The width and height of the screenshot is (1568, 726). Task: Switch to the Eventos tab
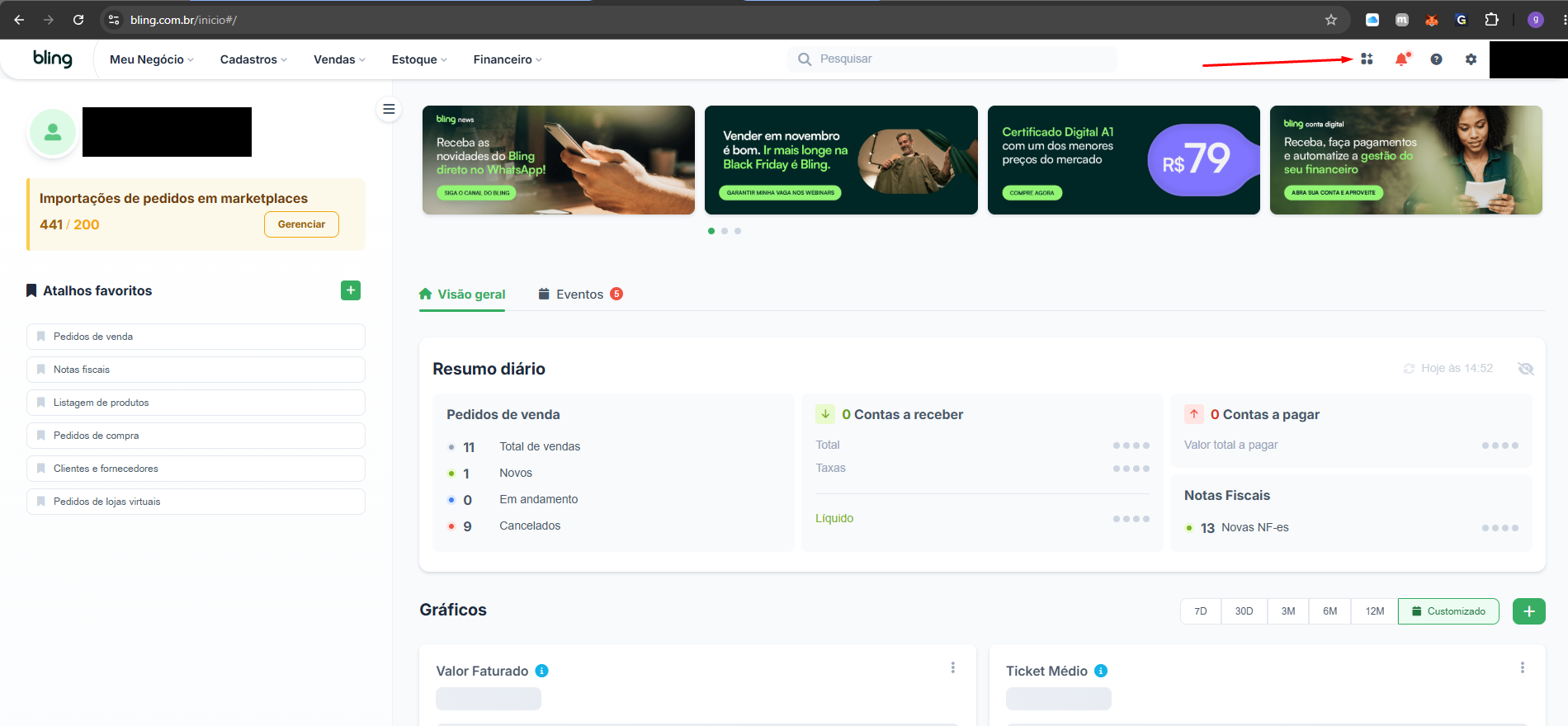580,295
